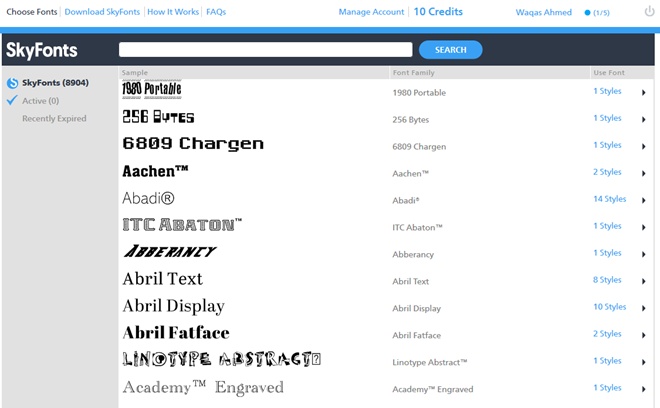The image size is (660, 408).
Task: Open the FAQs page
Action: tap(216, 12)
